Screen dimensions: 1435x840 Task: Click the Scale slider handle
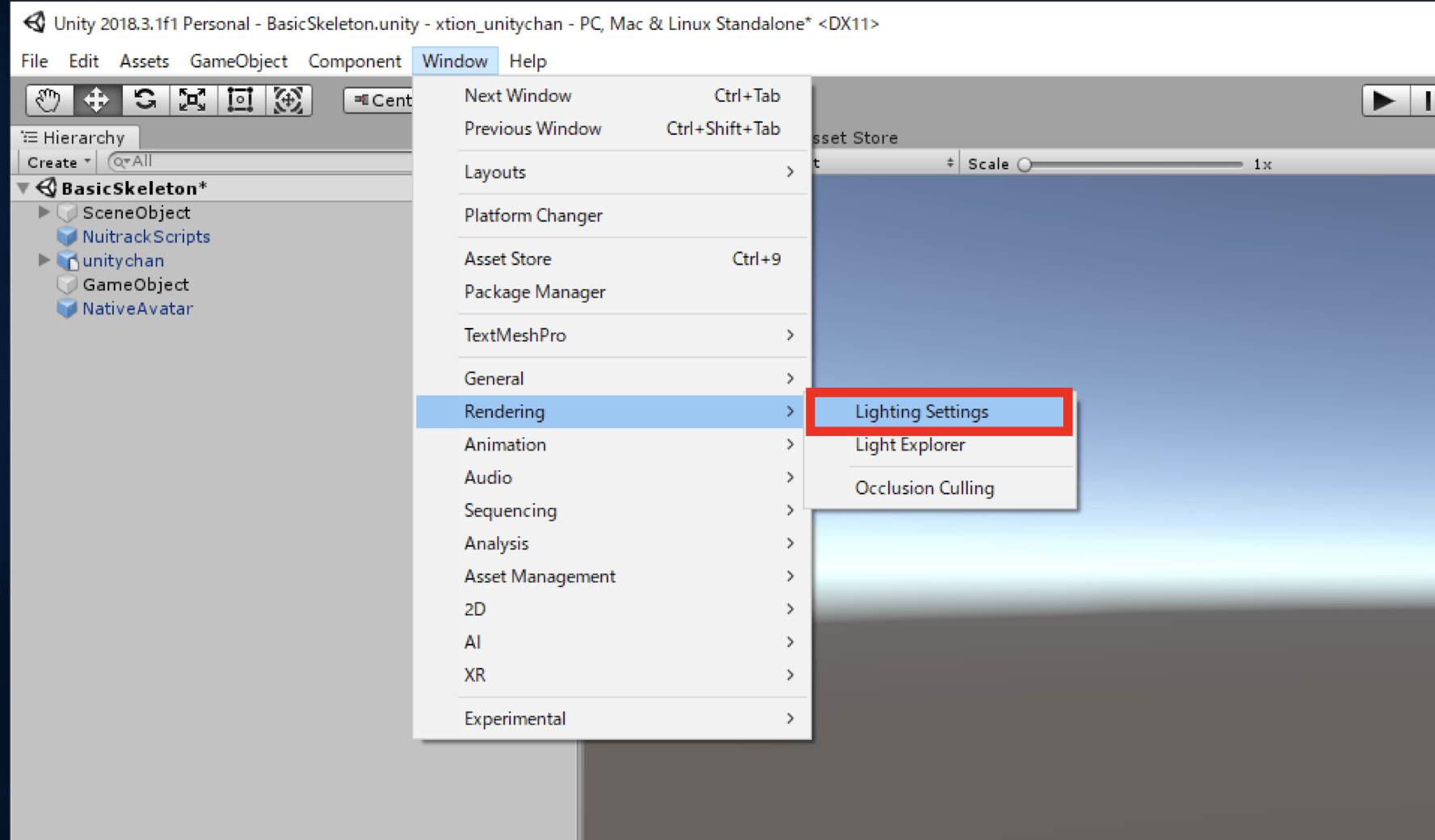1025,164
